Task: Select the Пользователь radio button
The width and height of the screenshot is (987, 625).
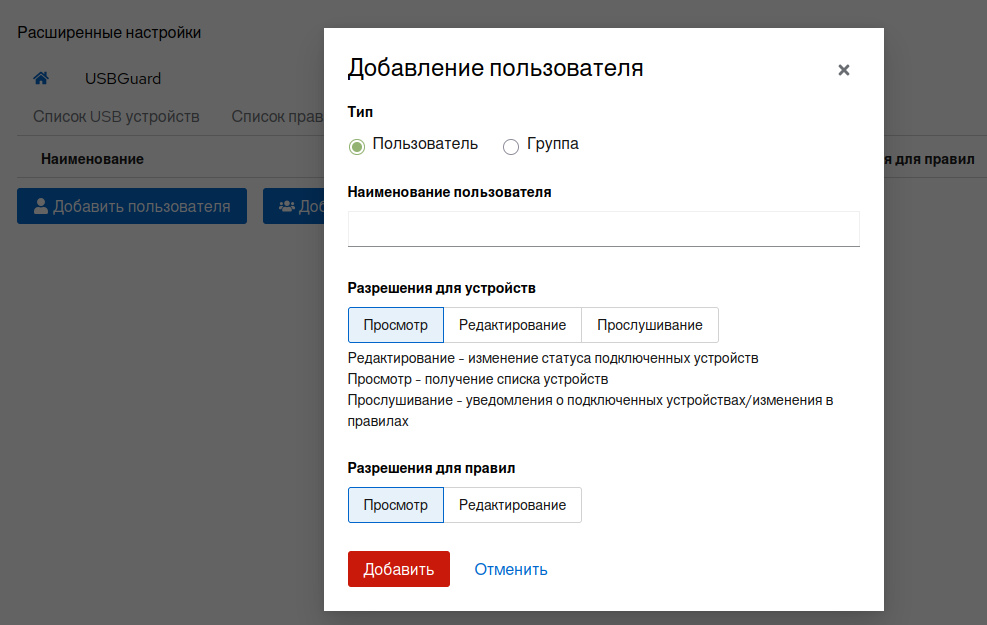Action: [357, 146]
